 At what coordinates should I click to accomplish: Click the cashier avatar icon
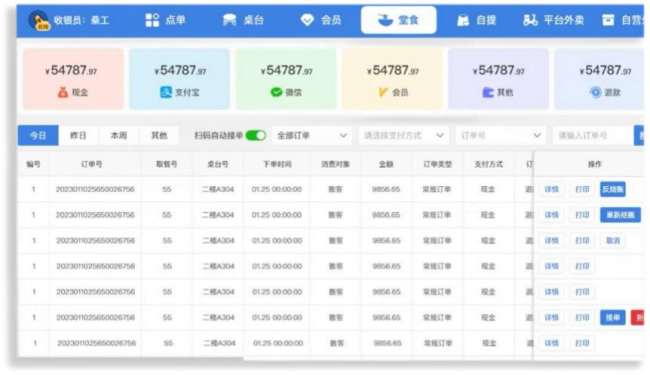coord(38,20)
